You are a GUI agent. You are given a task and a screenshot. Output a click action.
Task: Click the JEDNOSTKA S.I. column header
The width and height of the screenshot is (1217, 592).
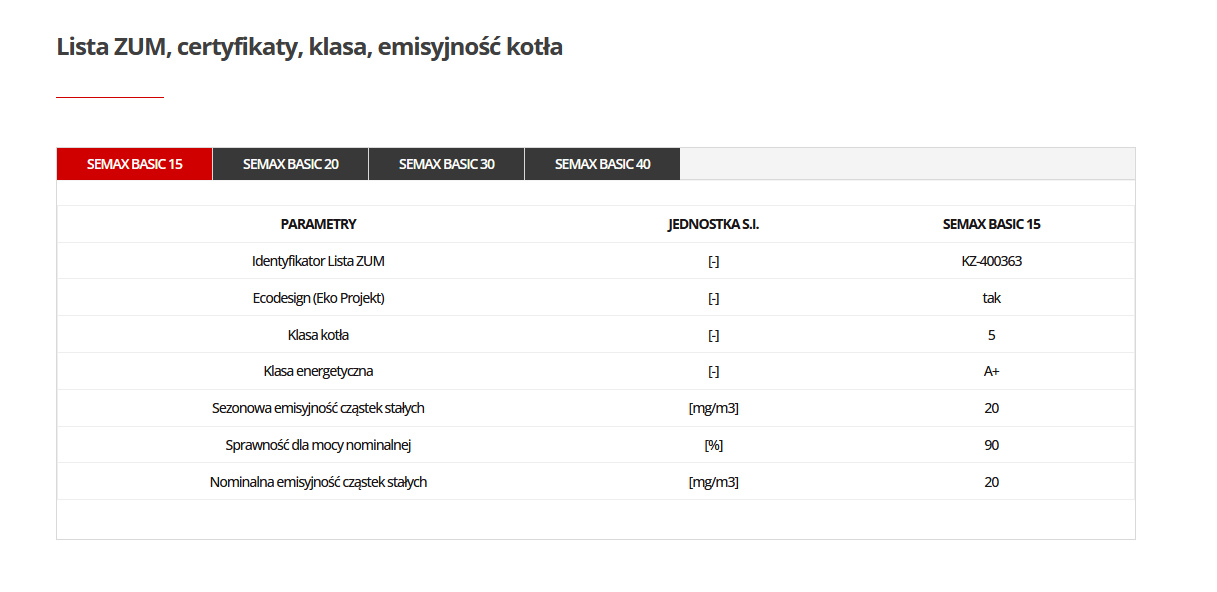[x=713, y=224]
